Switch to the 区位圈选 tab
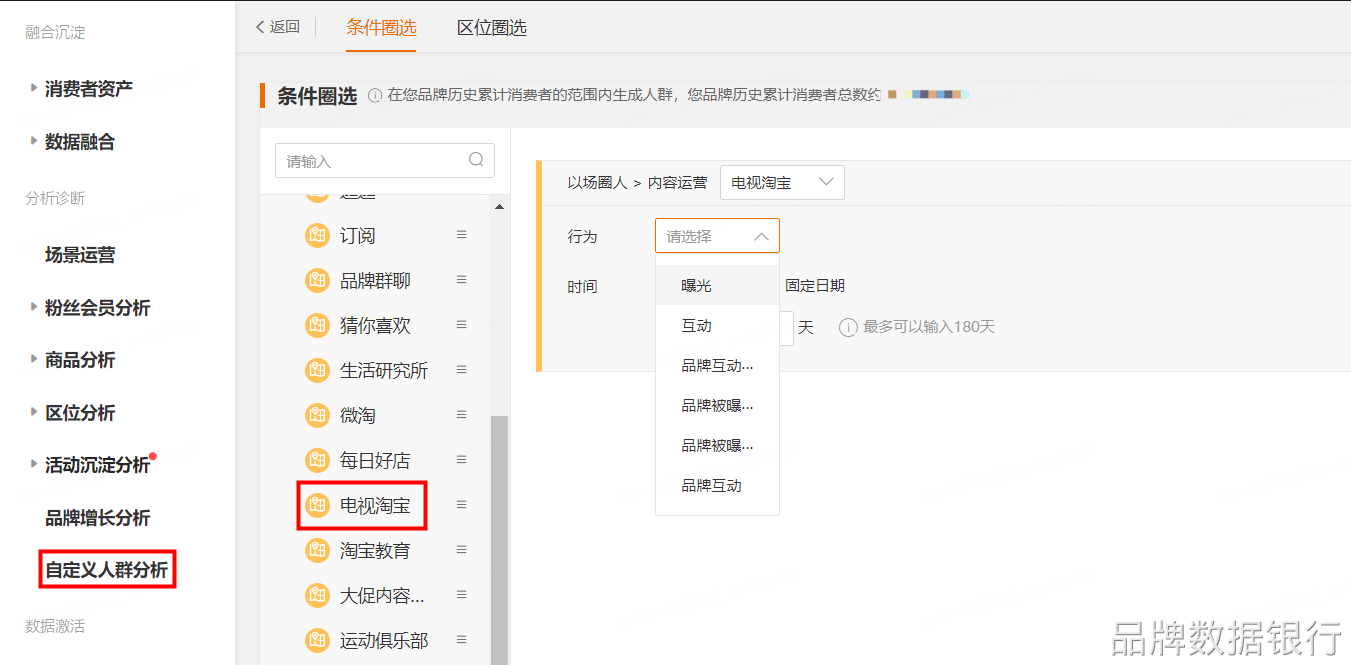The width and height of the screenshot is (1351, 665). pos(492,28)
